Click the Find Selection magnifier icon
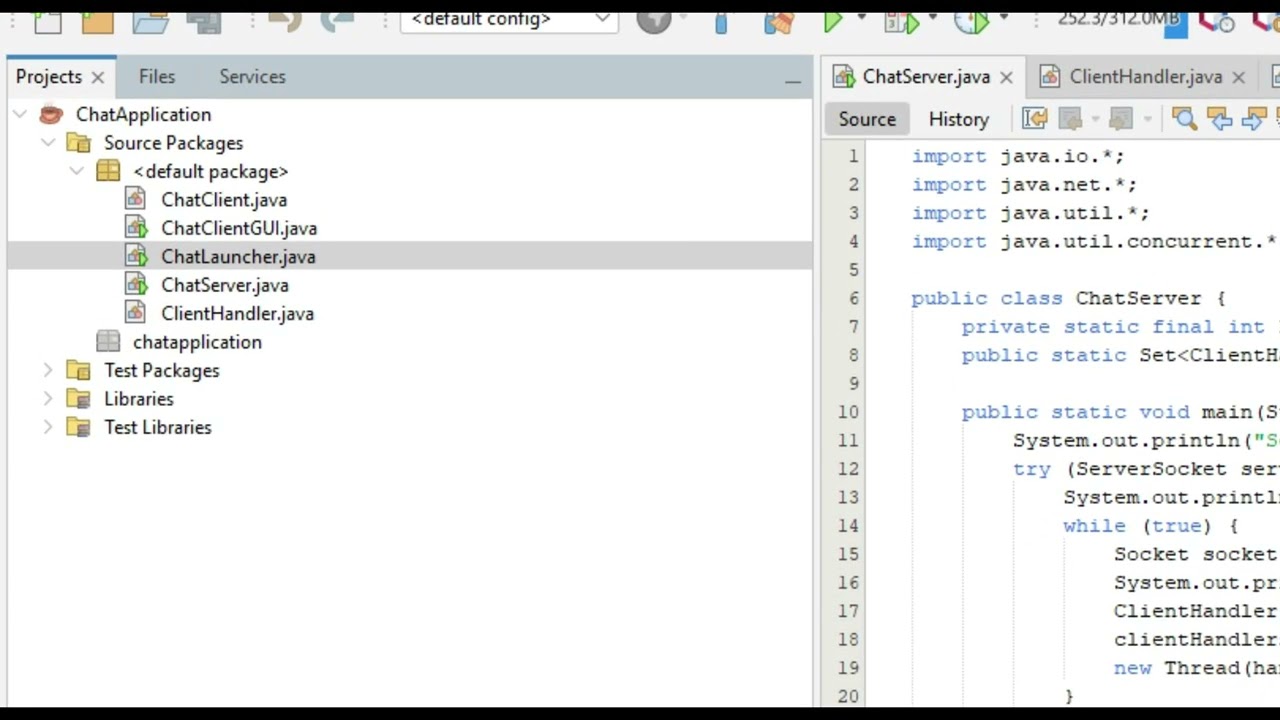 [x=1184, y=119]
